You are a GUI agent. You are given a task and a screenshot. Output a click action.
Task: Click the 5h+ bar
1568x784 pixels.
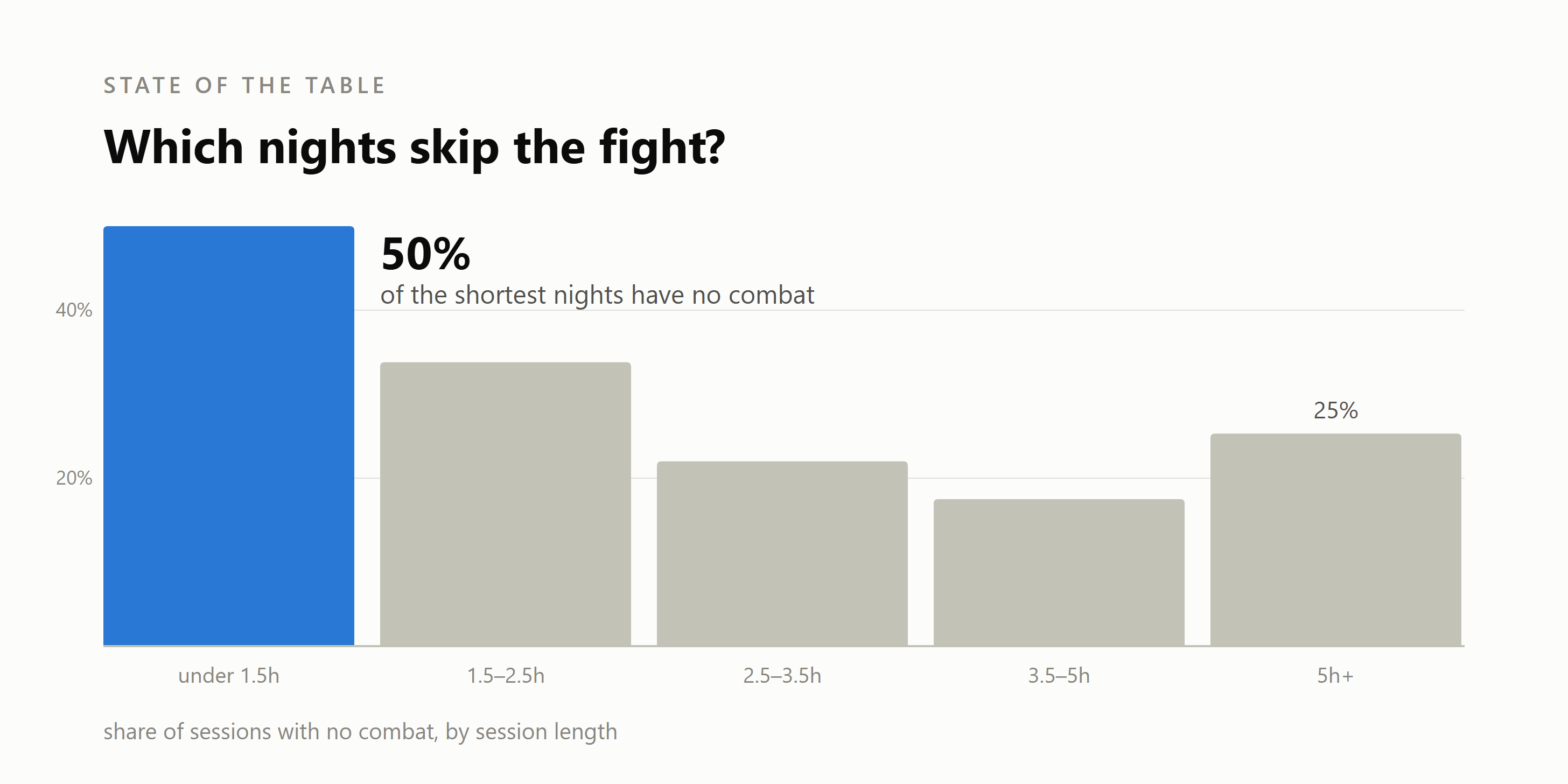click(x=1335, y=540)
